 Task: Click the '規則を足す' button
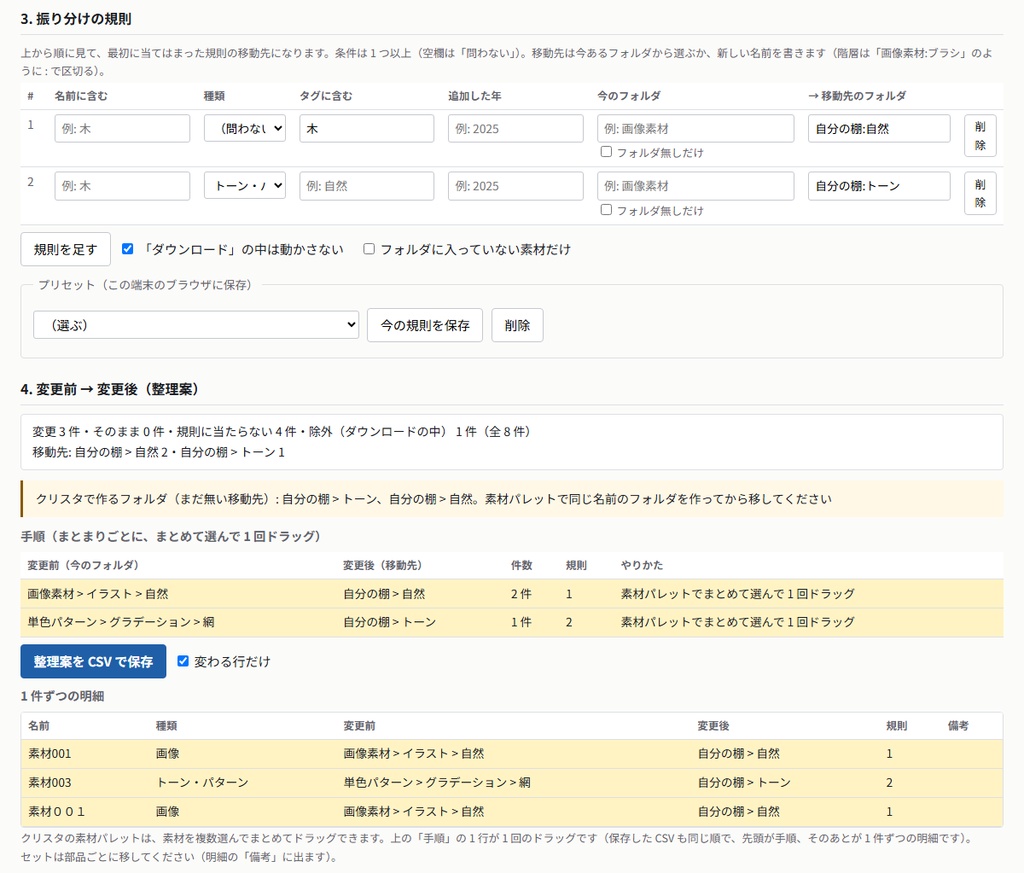(65, 249)
